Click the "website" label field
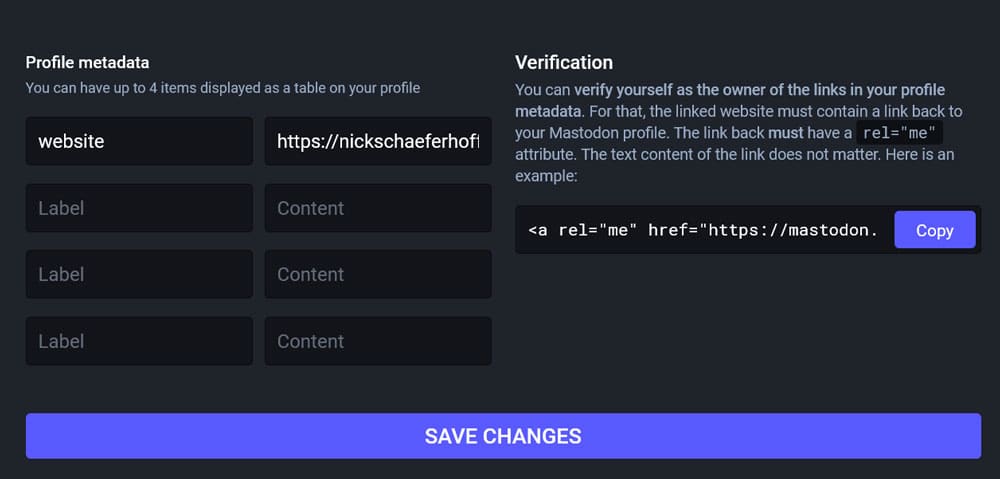Screen dimensions: 1000x479 click(x=139, y=141)
